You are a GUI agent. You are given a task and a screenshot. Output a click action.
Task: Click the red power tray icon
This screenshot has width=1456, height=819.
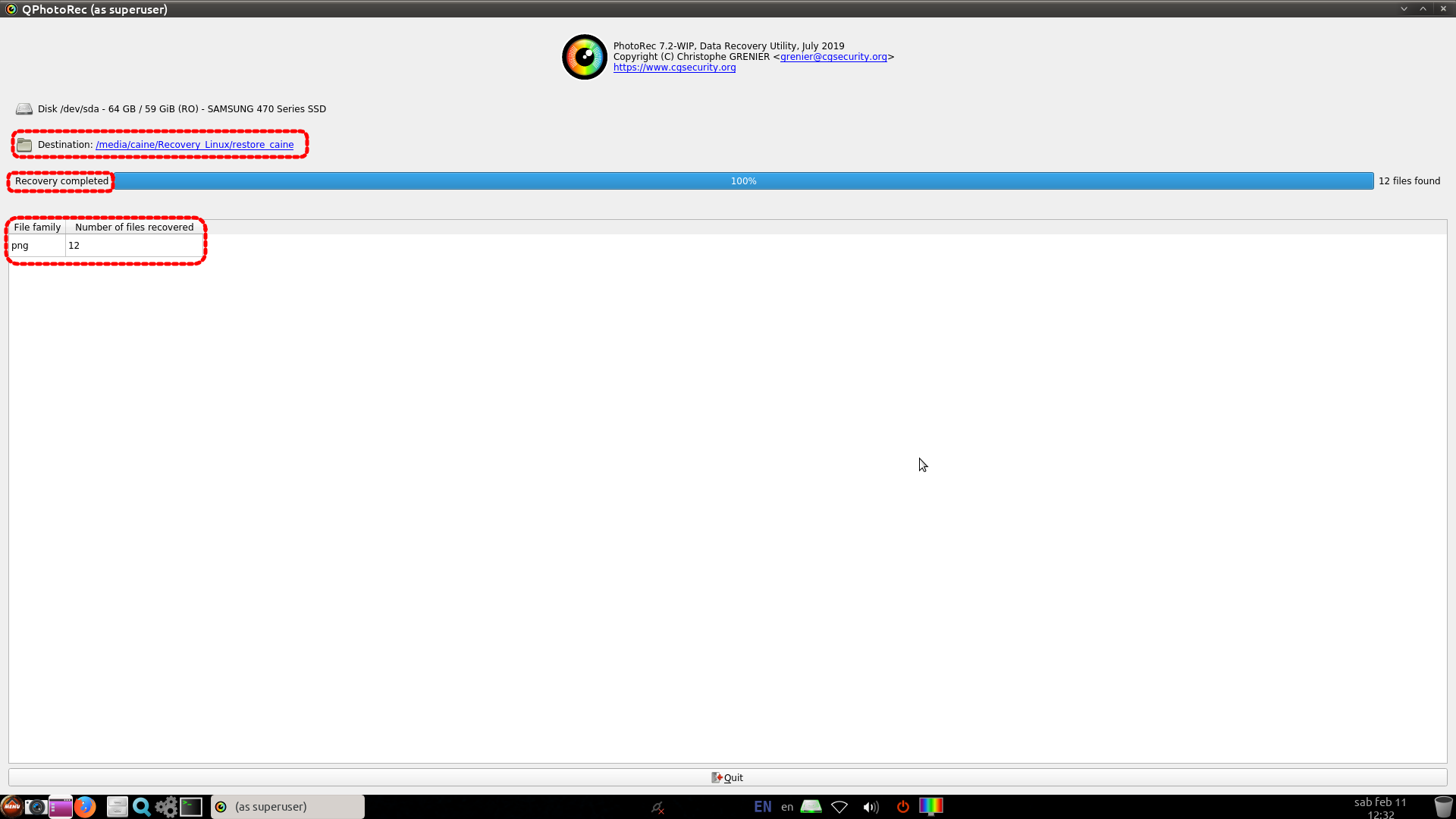coord(902,807)
